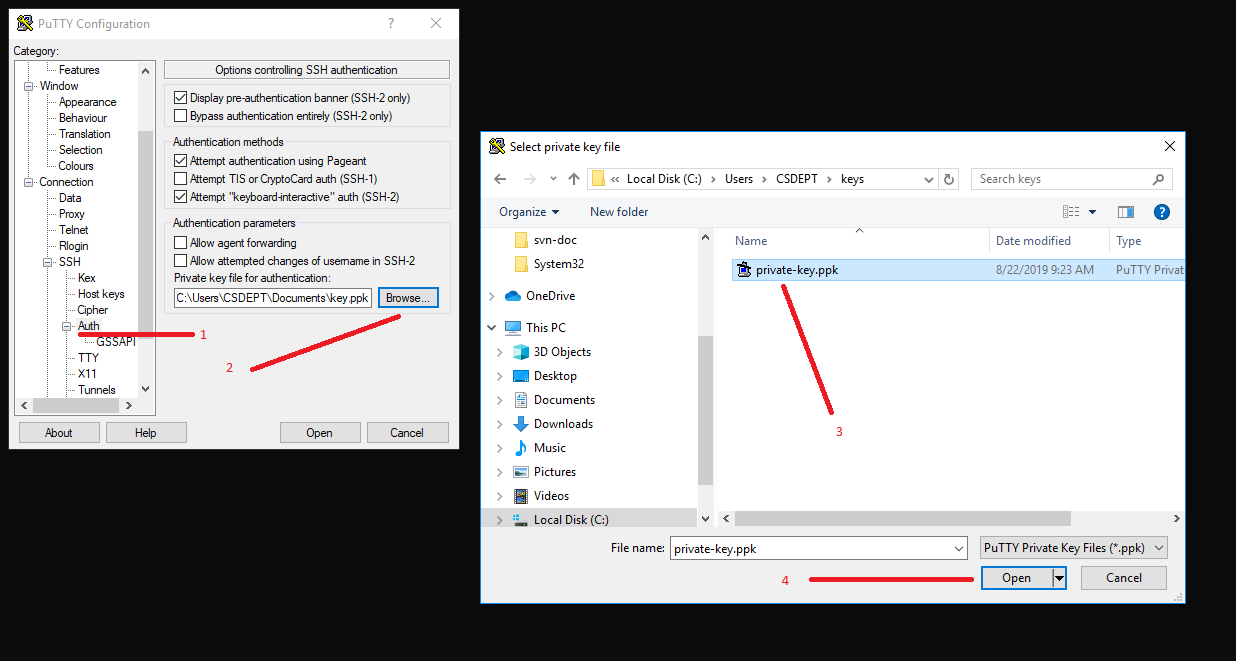This screenshot has width=1236, height=661.
Task: Toggle Attempt authentication using Pageant
Action: pos(181,161)
